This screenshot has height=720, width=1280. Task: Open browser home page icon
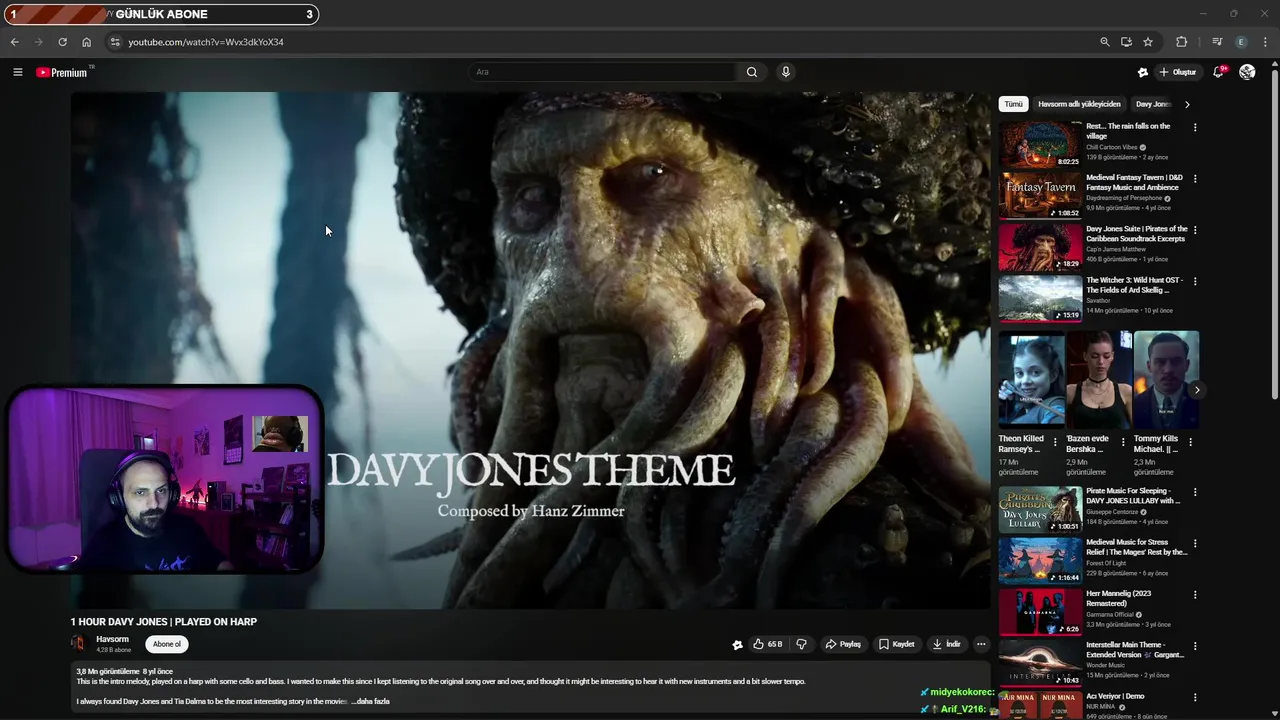tap(86, 42)
